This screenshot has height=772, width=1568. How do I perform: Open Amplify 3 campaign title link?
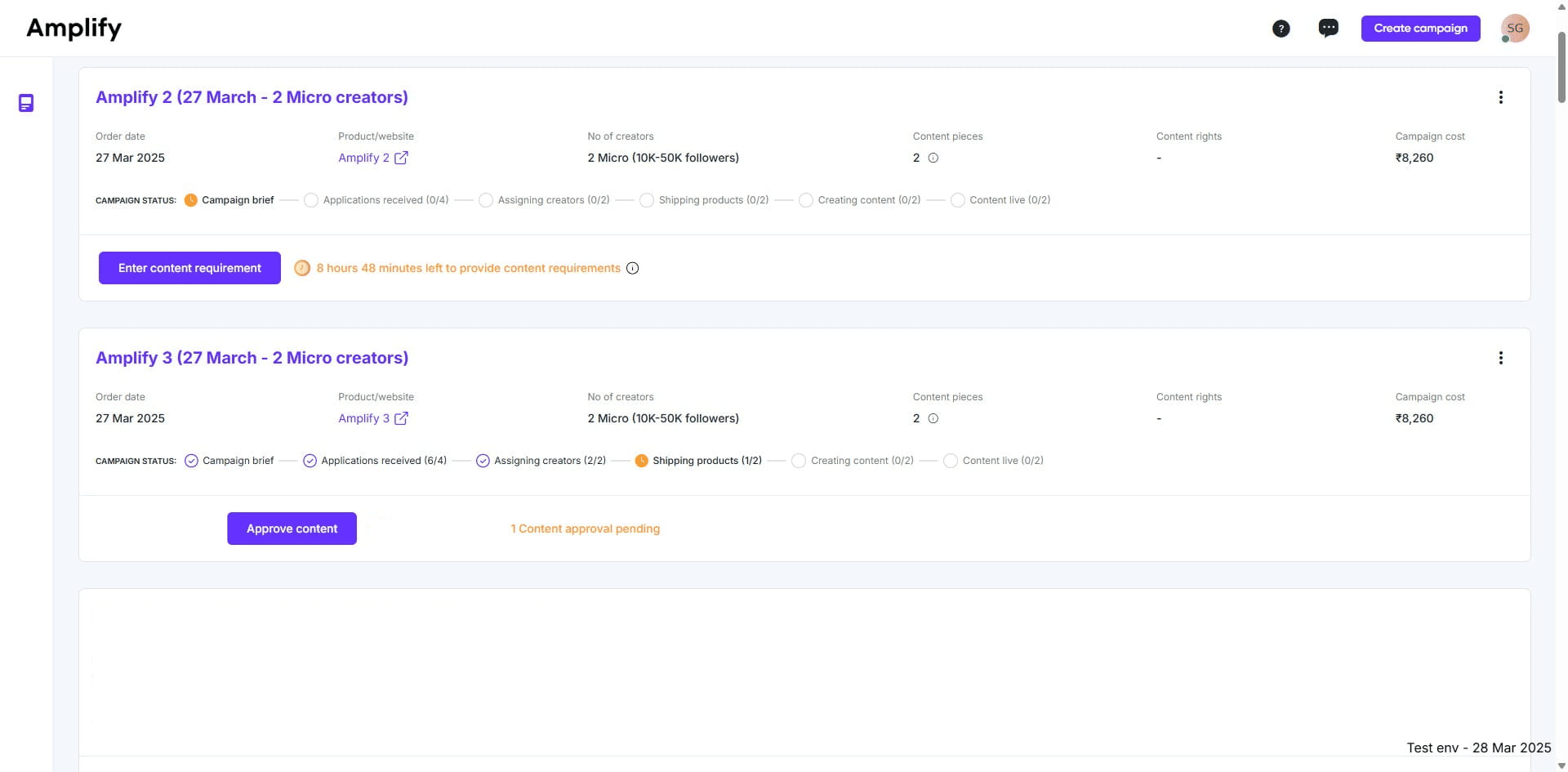pos(252,358)
